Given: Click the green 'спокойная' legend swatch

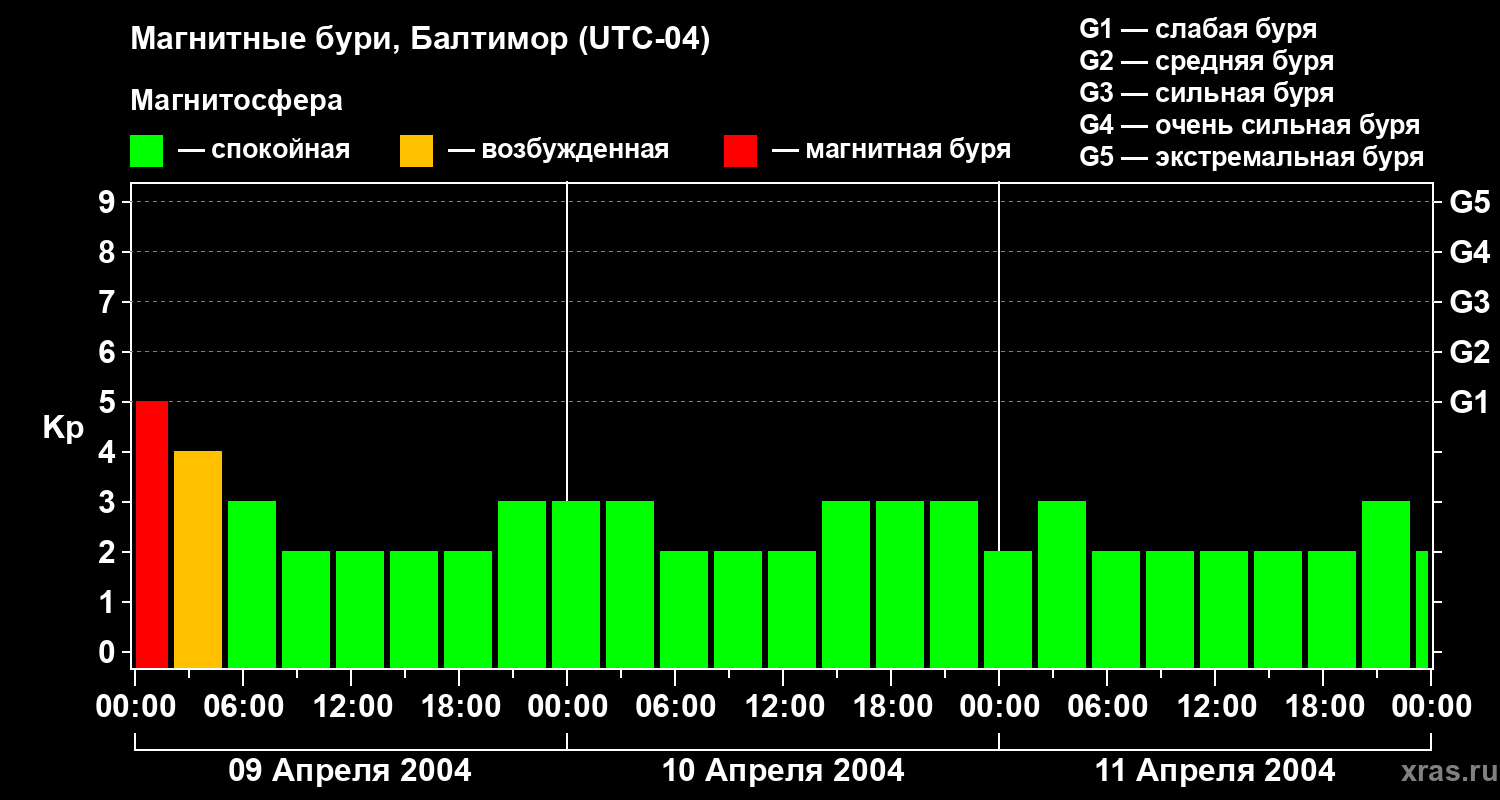Looking at the screenshot, I should (x=146, y=151).
